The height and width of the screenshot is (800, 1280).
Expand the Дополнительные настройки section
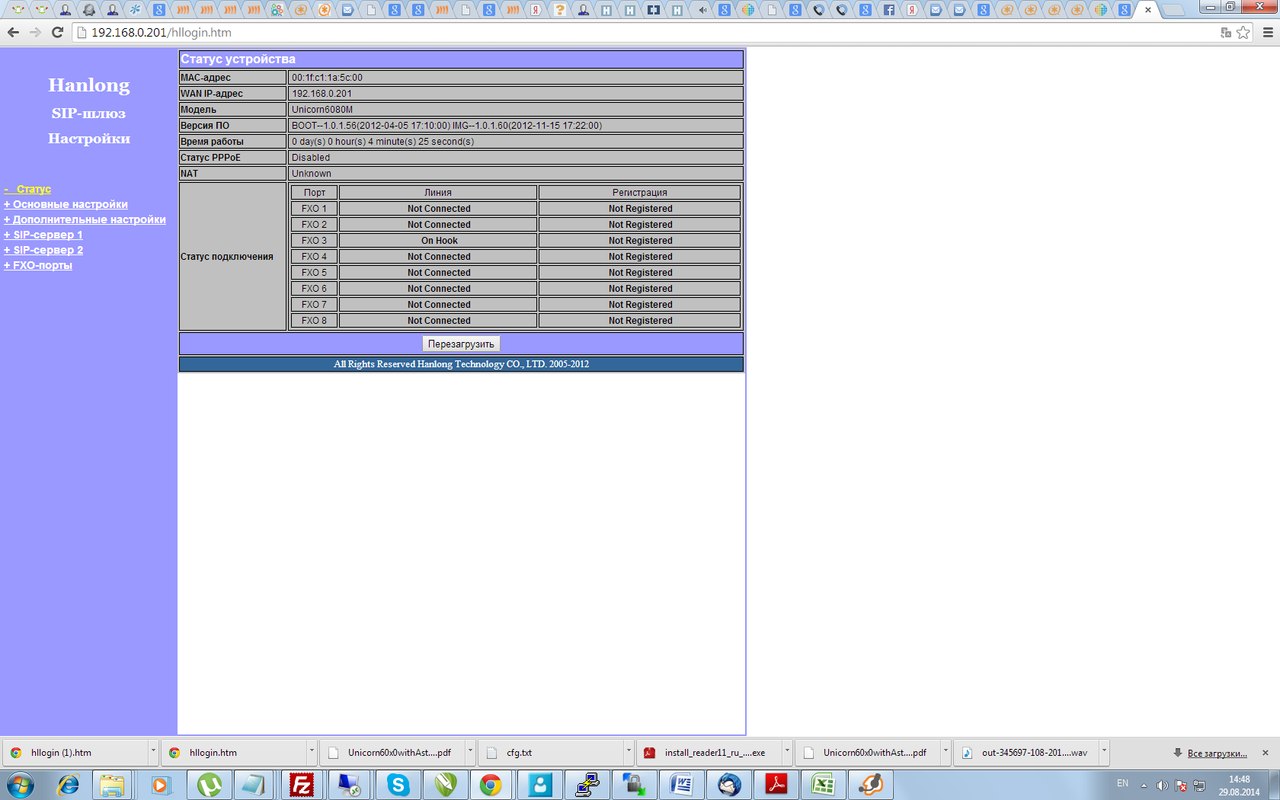(x=85, y=219)
